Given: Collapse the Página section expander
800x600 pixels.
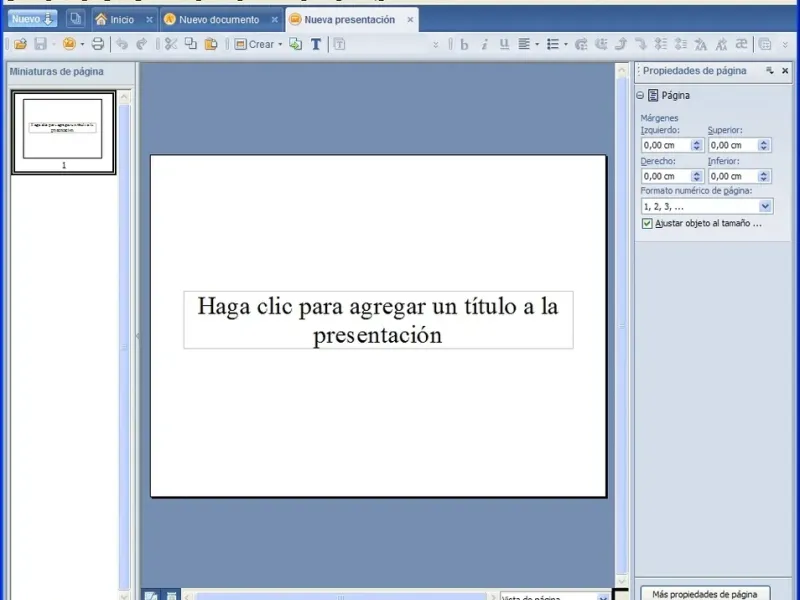Looking at the screenshot, I should 640,96.
